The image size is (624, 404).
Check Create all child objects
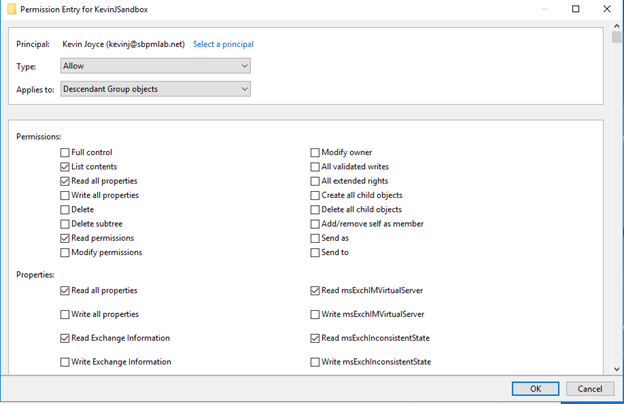point(315,195)
